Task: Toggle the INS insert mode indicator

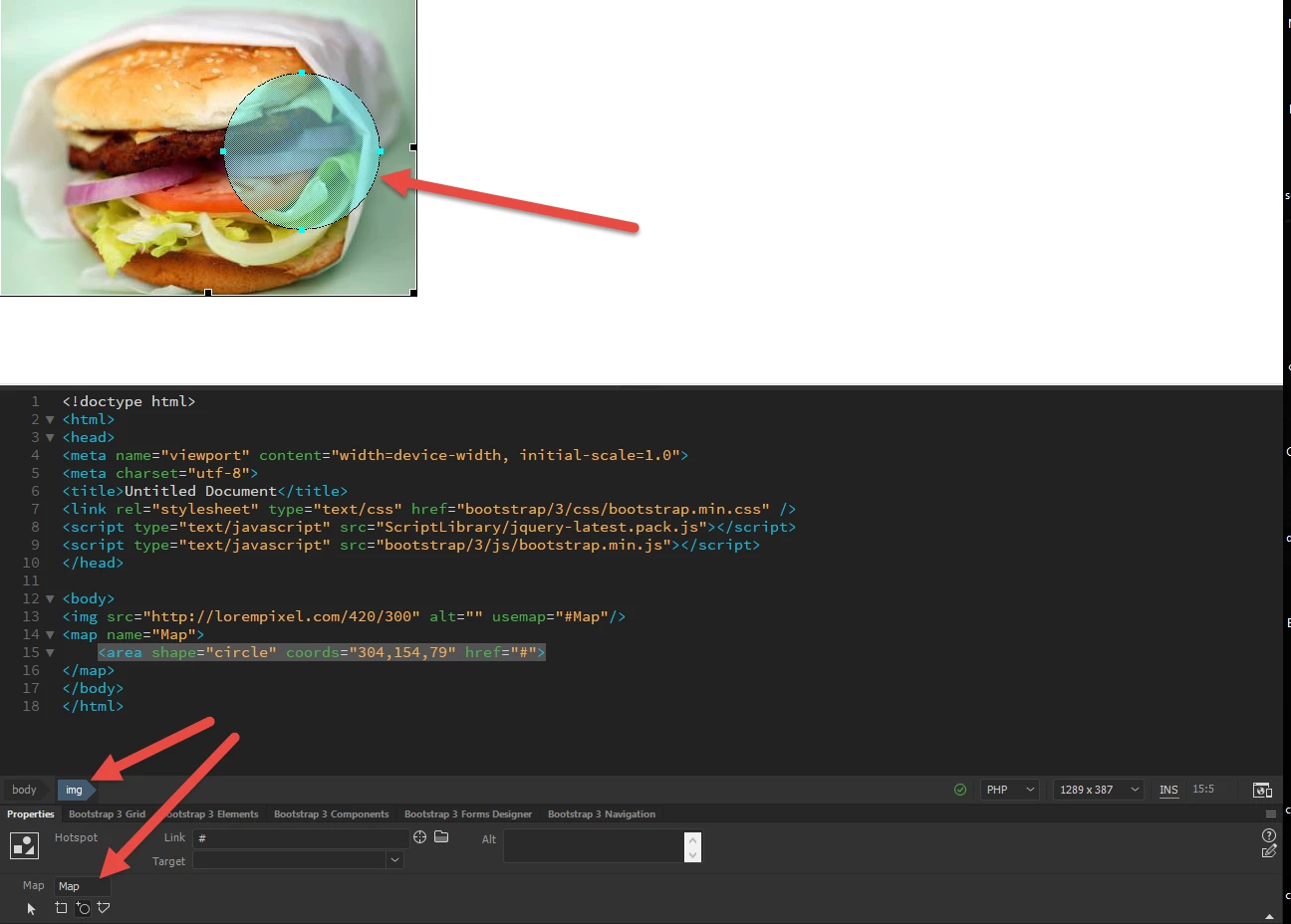Action: [x=1168, y=790]
